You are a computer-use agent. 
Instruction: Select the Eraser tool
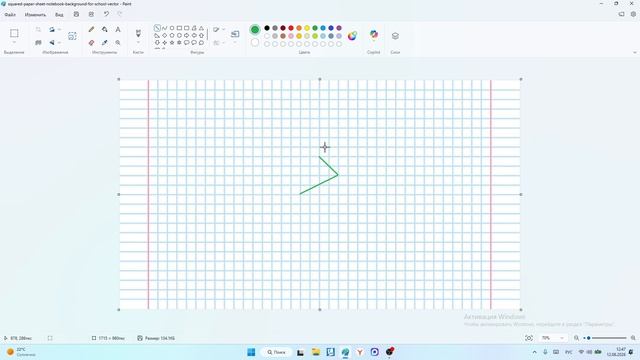[x=91, y=42]
